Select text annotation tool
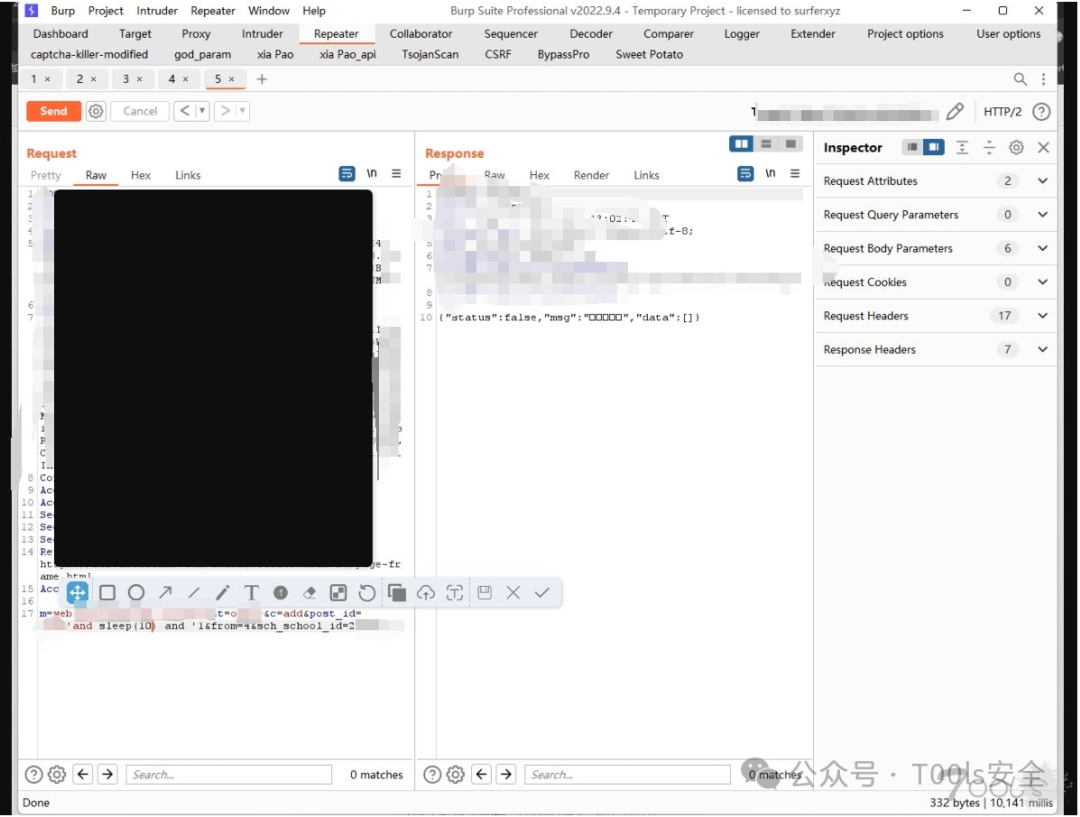This screenshot has width=1080, height=817. pos(251,593)
